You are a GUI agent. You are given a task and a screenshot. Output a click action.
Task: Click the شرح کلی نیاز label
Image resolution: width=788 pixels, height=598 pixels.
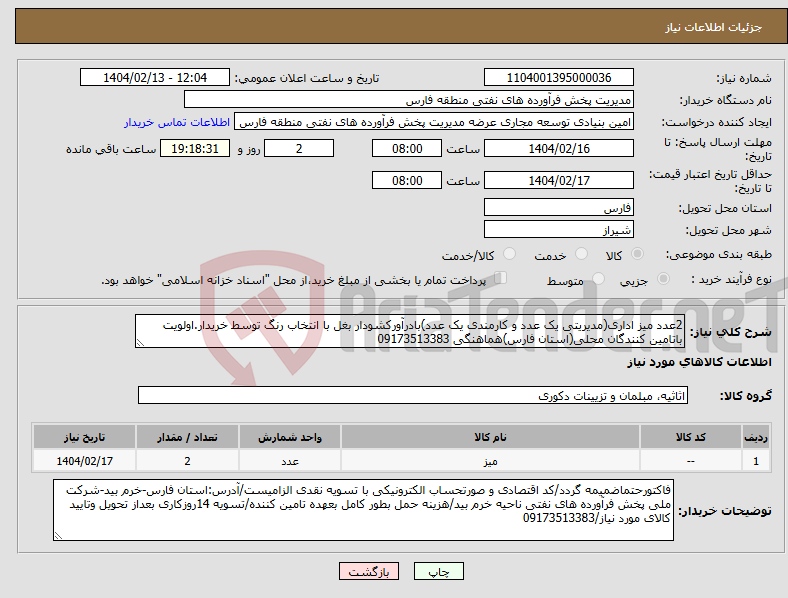click(731, 332)
